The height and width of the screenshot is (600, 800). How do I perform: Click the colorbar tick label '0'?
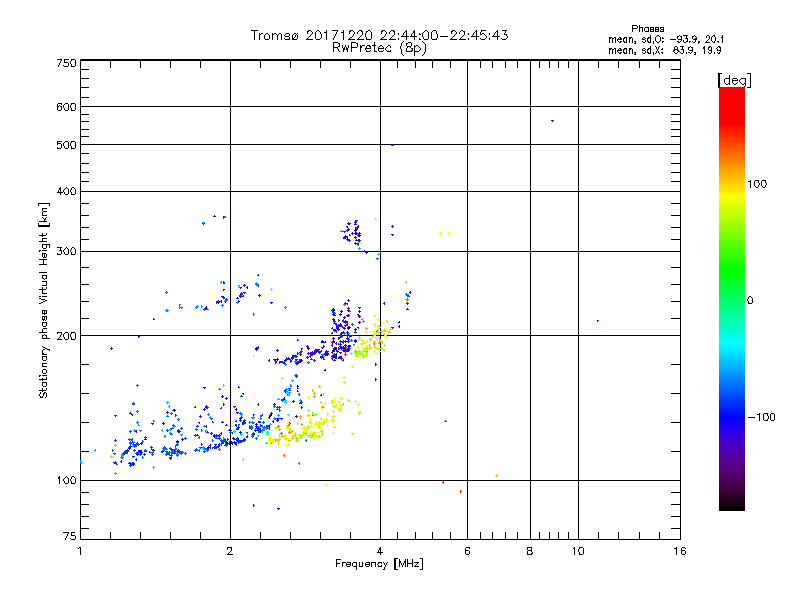[750, 301]
